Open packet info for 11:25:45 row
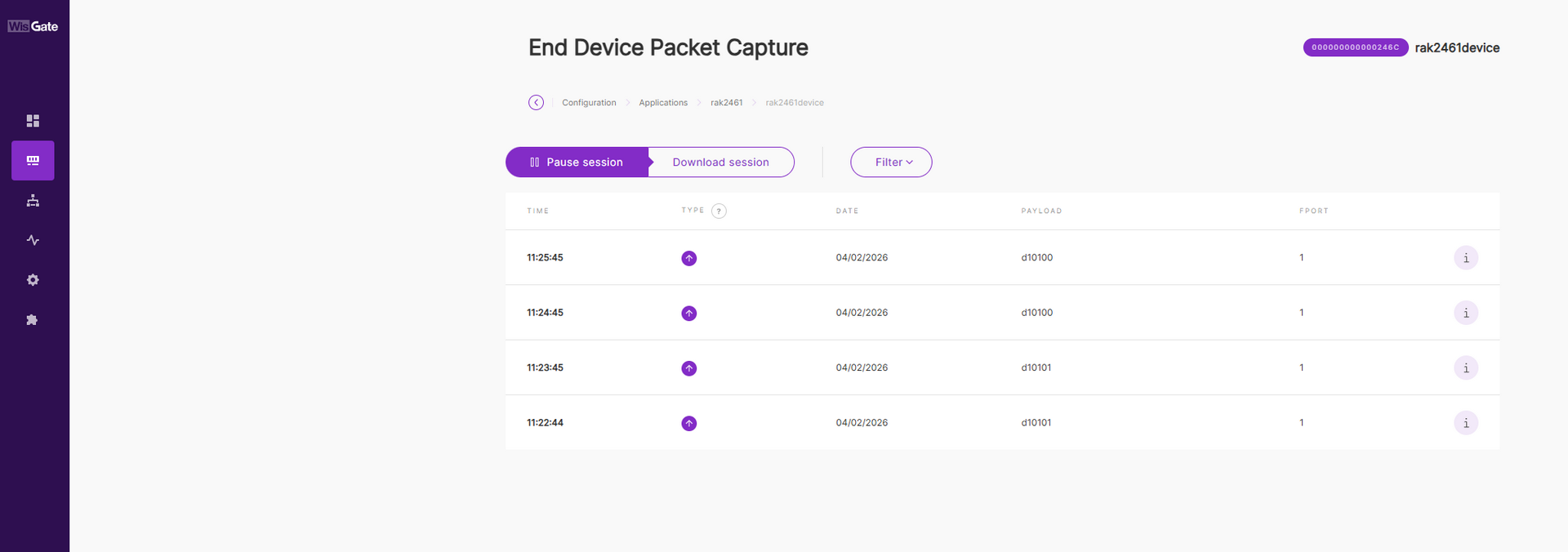The width and height of the screenshot is (1568, 552). (1466, 258)
